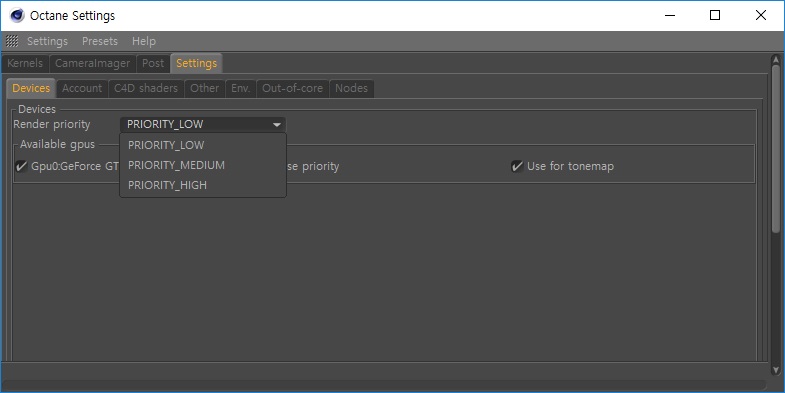Click the vertical scrollbar thumb
Screen dimensions: 785x393
click(x=776, y=148)
